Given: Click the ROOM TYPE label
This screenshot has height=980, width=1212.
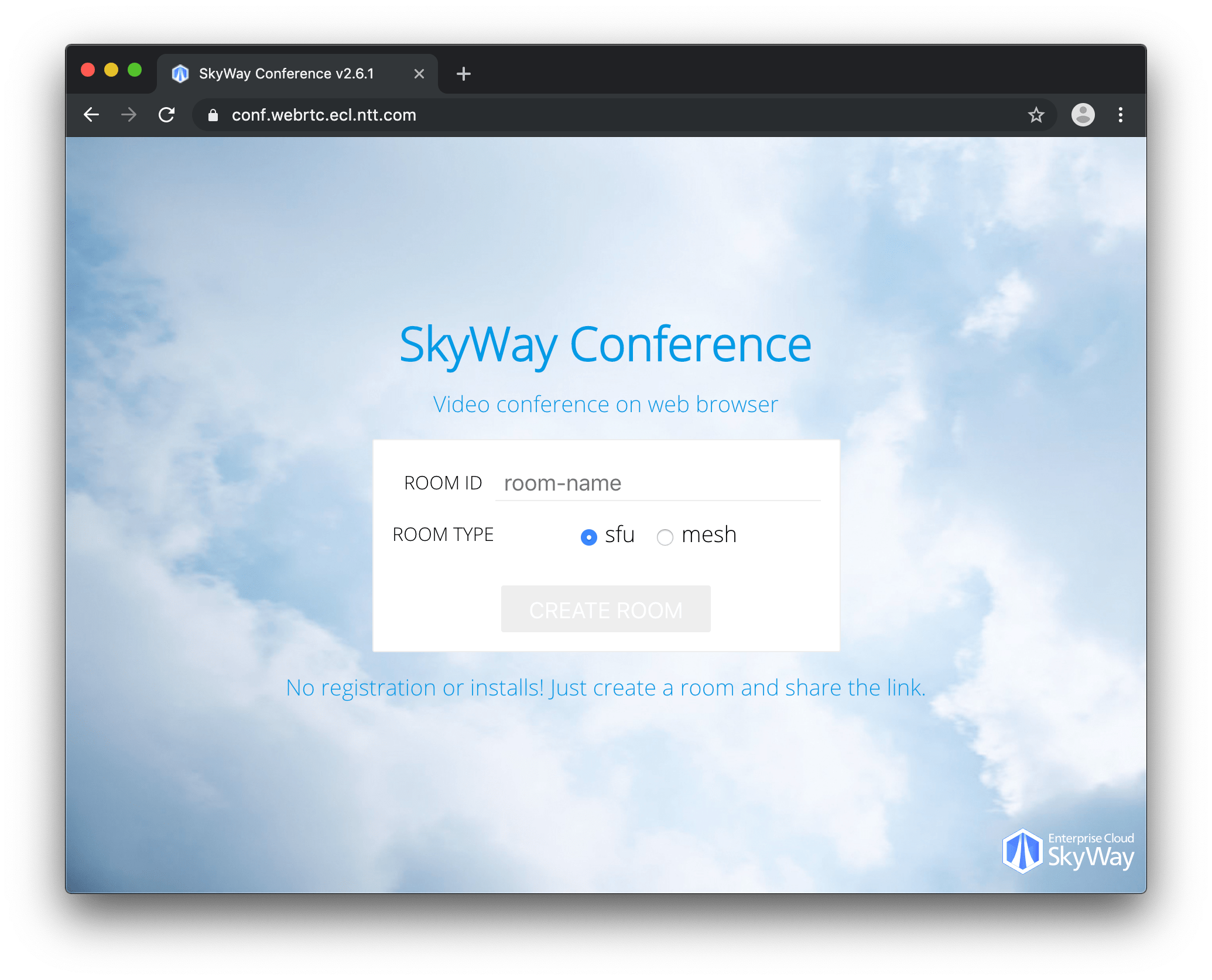Looking at the screenshot, I should 443,534.
